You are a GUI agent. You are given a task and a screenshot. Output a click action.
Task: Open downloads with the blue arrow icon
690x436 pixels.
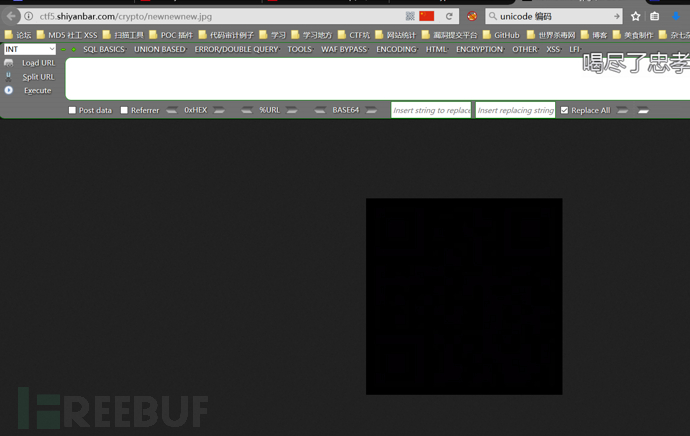[x=676, y=16]
